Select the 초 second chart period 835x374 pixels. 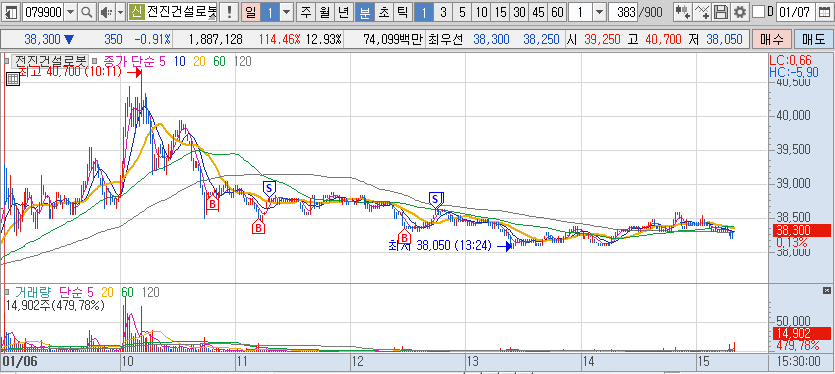point(383,12)
